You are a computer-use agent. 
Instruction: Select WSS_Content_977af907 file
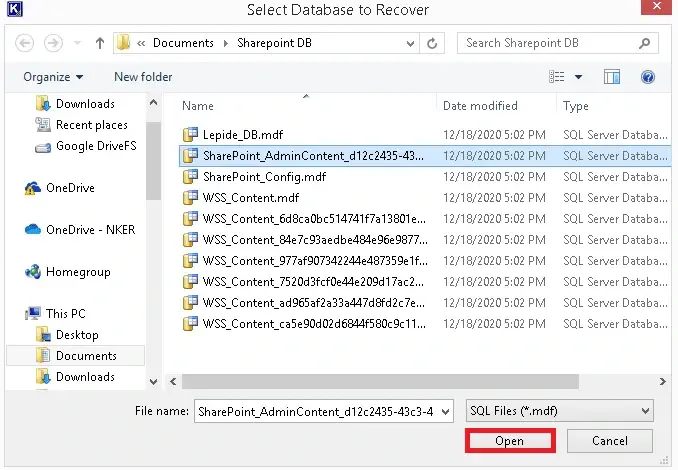[425, 261]
